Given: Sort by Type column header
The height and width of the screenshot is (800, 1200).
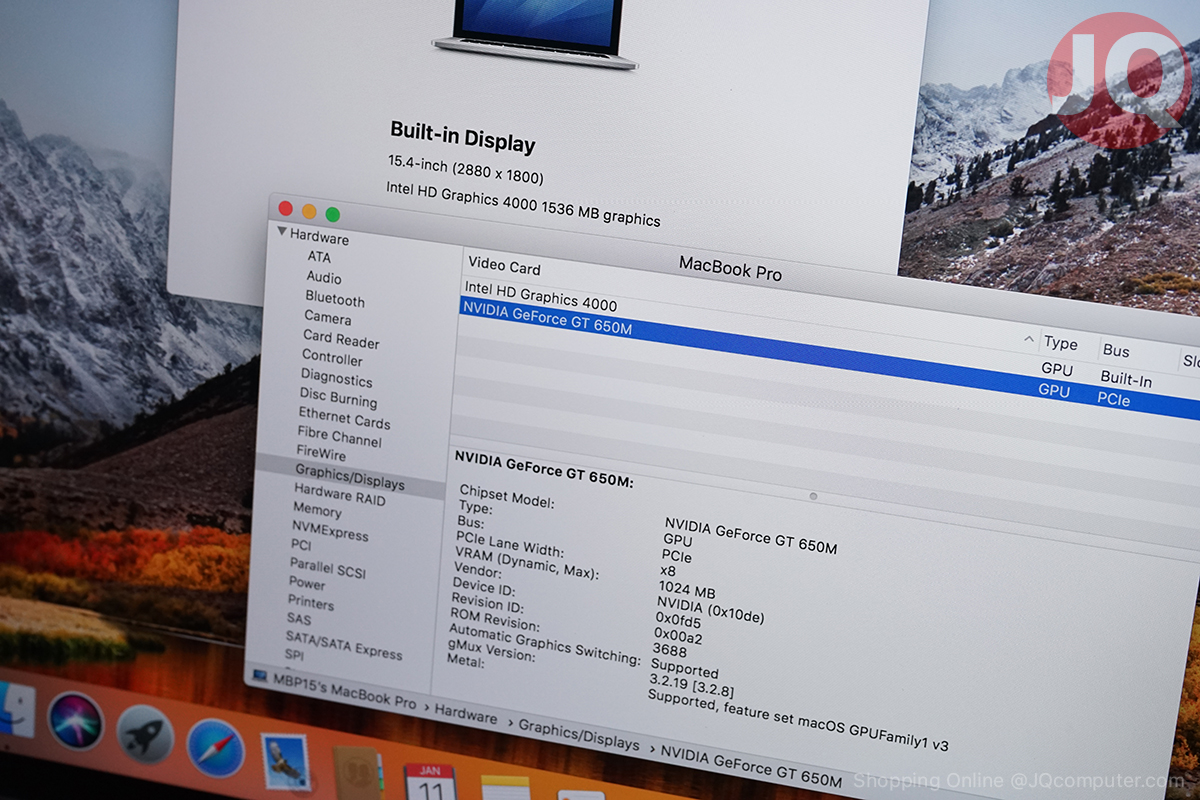Looking at the screenshot, I should click(x=1060, y=344).
